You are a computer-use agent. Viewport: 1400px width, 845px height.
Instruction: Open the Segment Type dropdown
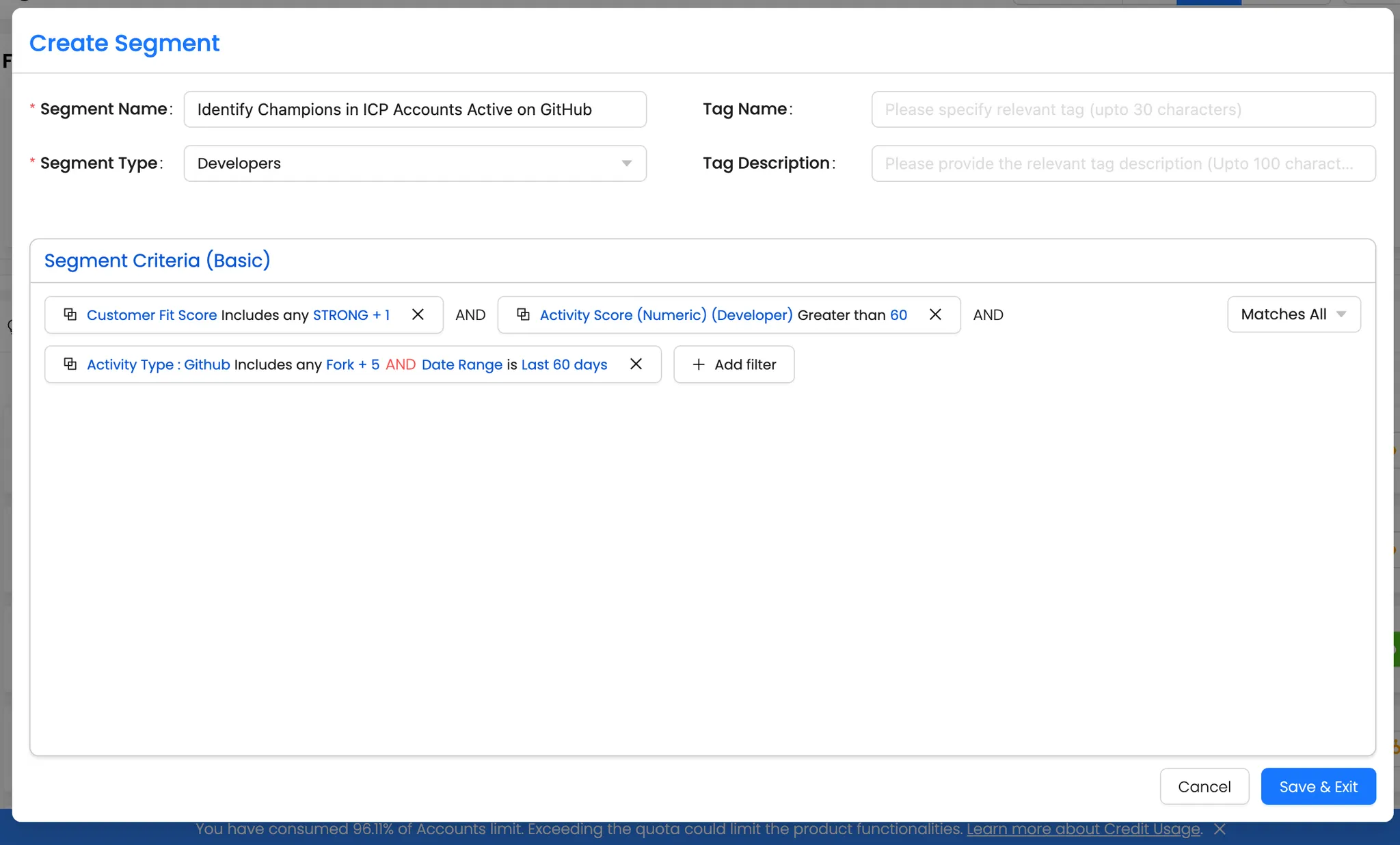[x=414, y=163]
